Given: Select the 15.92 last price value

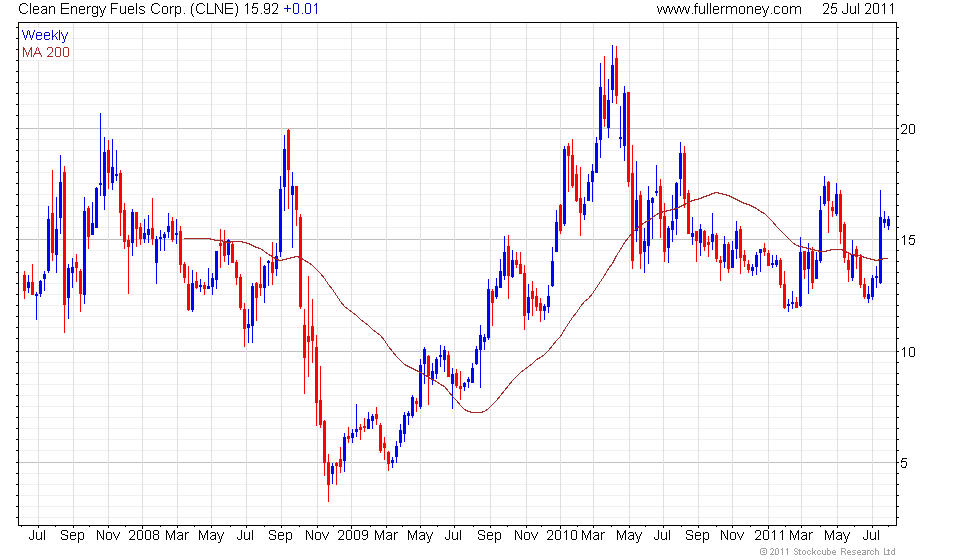Looking at the screenshot, I should point(261,9).
